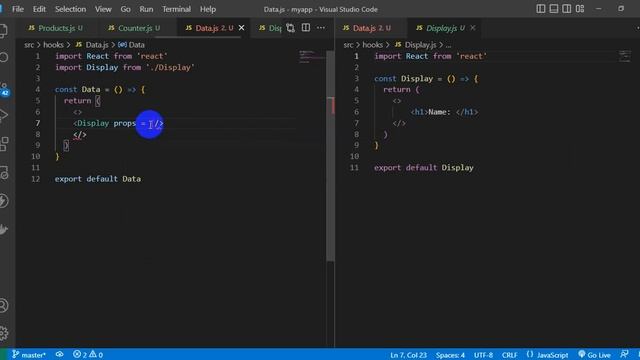Open more actions menu for left editor
This screenshot has height=360, width=640.
(321, 28)
